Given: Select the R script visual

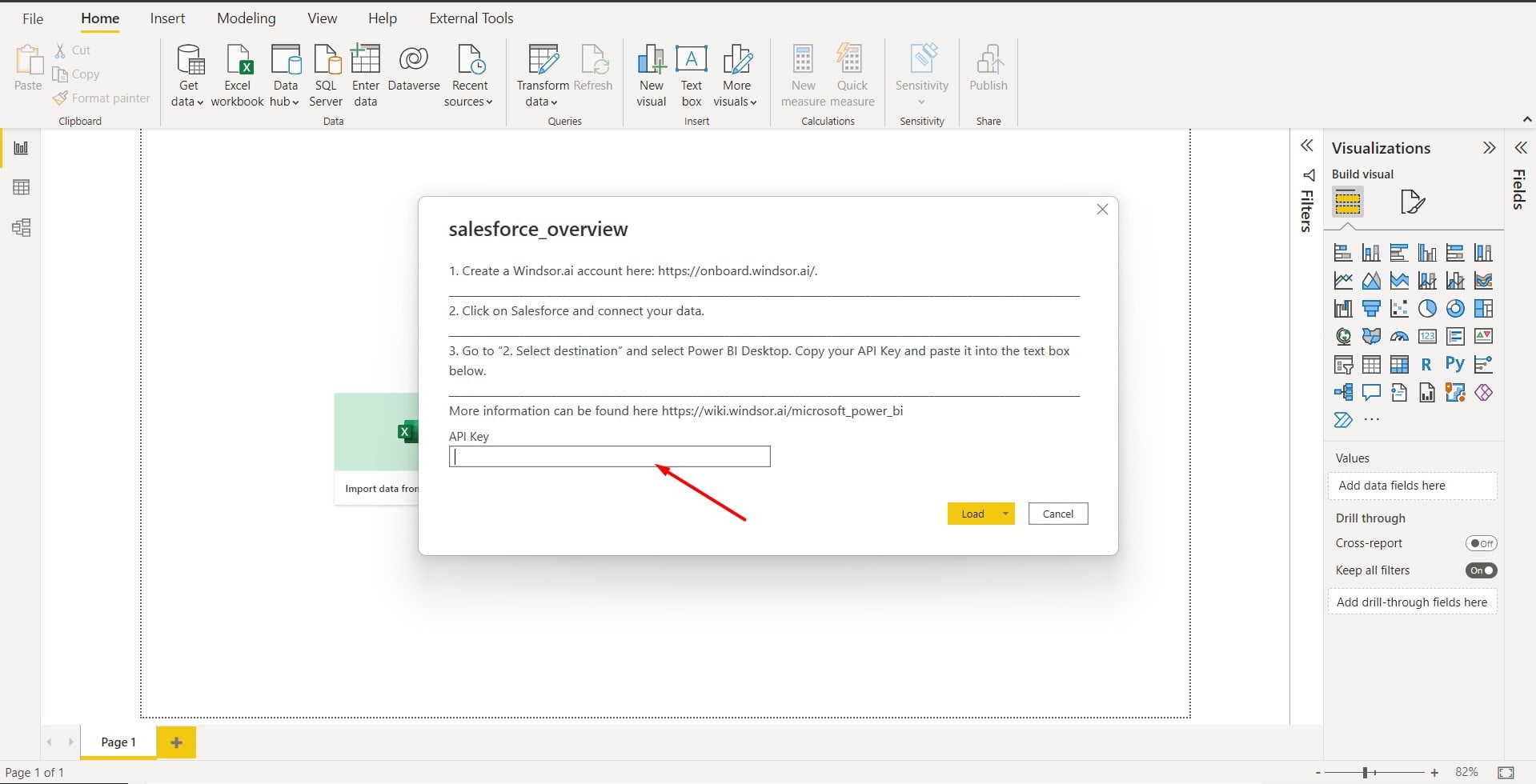Looking at the screenshot, I should (x=1427, y=365).
